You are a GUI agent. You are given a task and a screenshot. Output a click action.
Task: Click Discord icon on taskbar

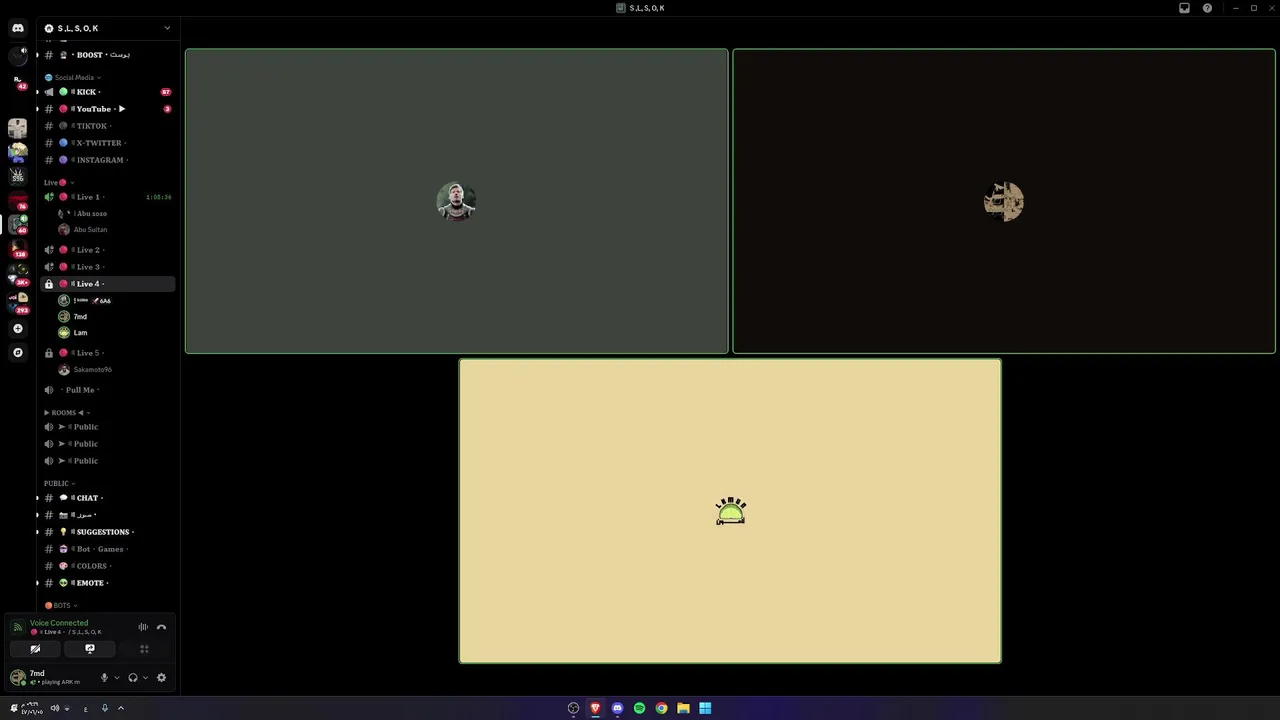(x=617, y=708)
